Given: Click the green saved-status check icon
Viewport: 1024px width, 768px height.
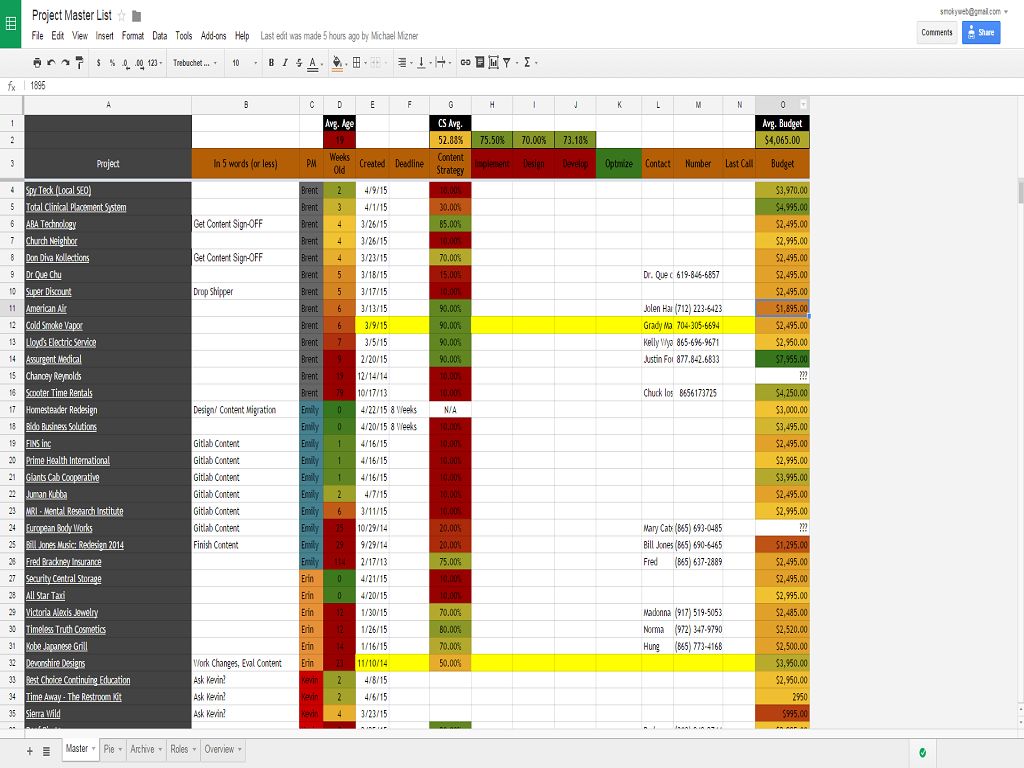Looking at the screenshot, I should tap(922, 752).
